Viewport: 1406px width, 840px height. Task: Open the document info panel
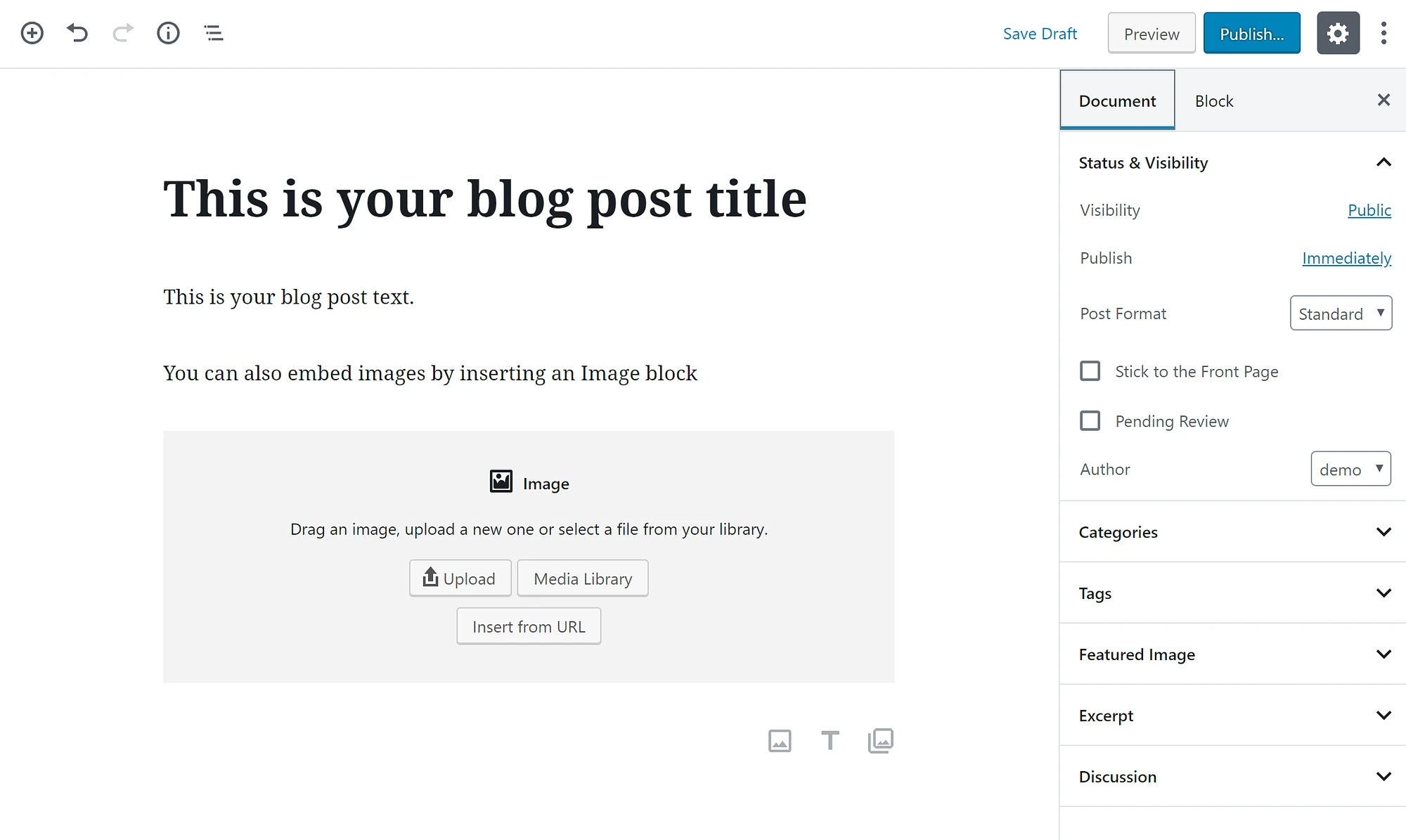(x=168, y=33)
